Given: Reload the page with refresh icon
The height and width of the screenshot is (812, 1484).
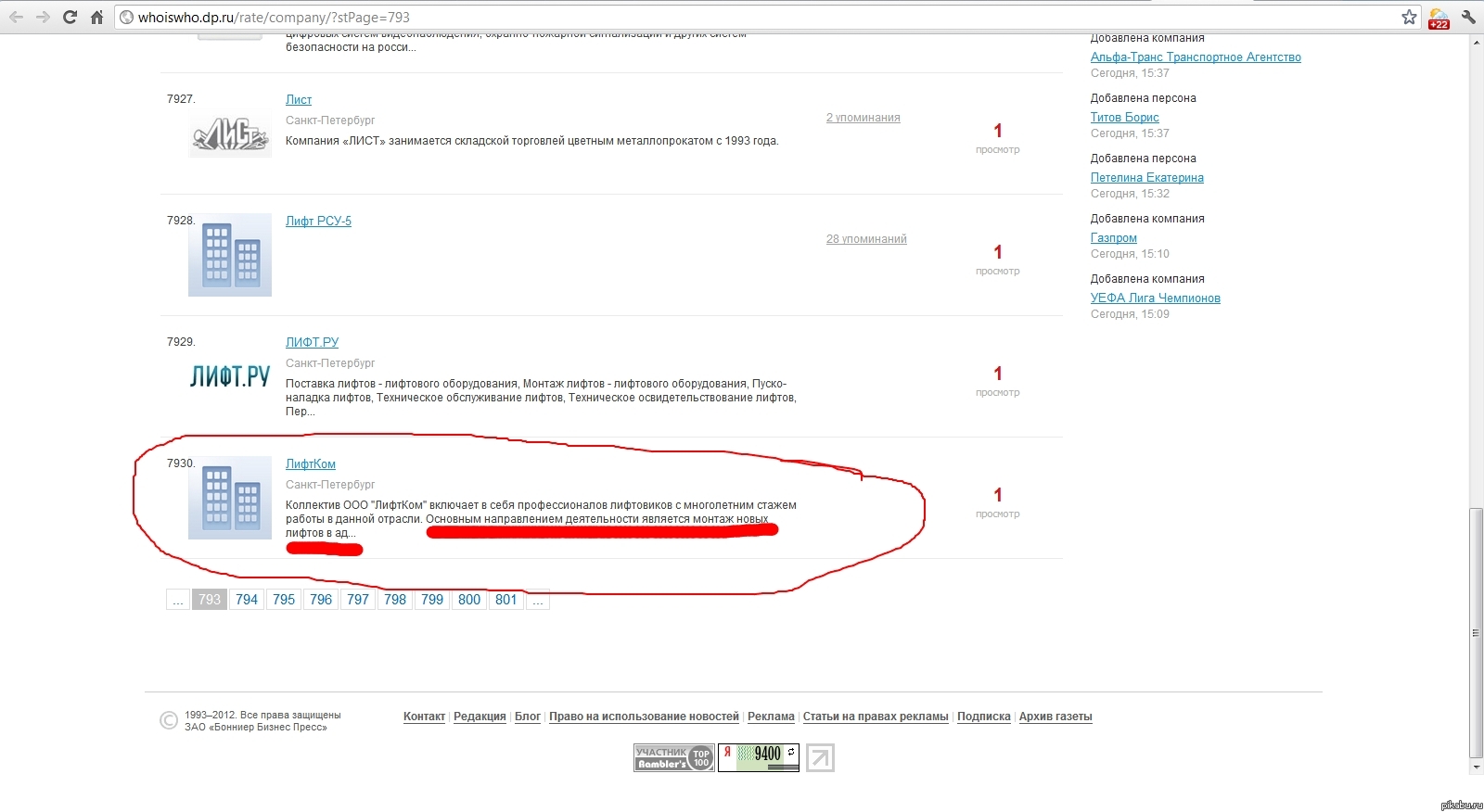Looking at the screenshot, I should [70, 17].
